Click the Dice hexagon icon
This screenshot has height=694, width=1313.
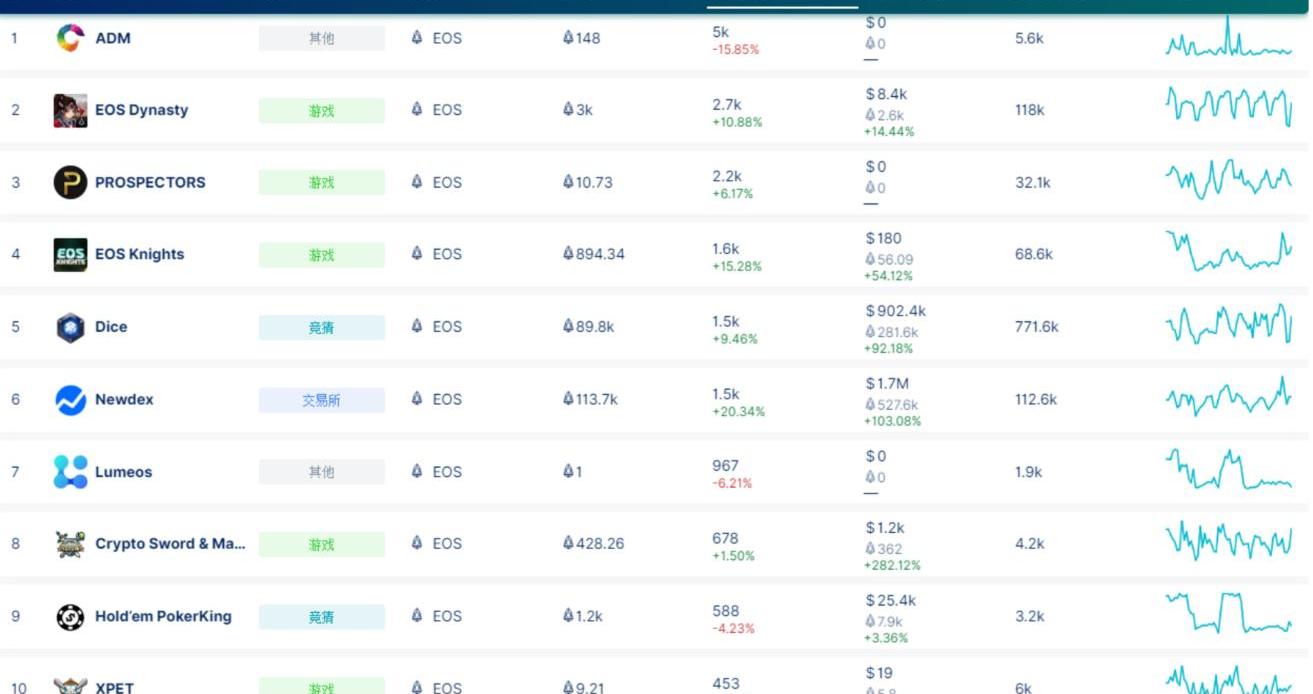[70, 328]
